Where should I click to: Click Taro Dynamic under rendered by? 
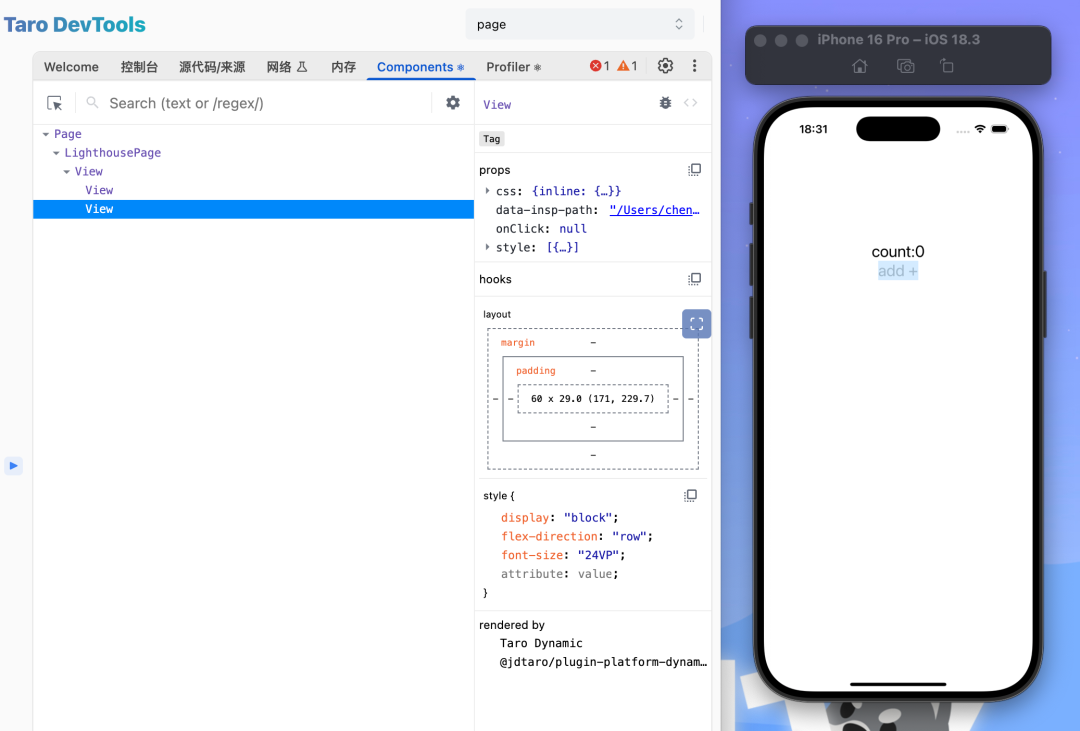pyautogui.click(x=541, y=643)
